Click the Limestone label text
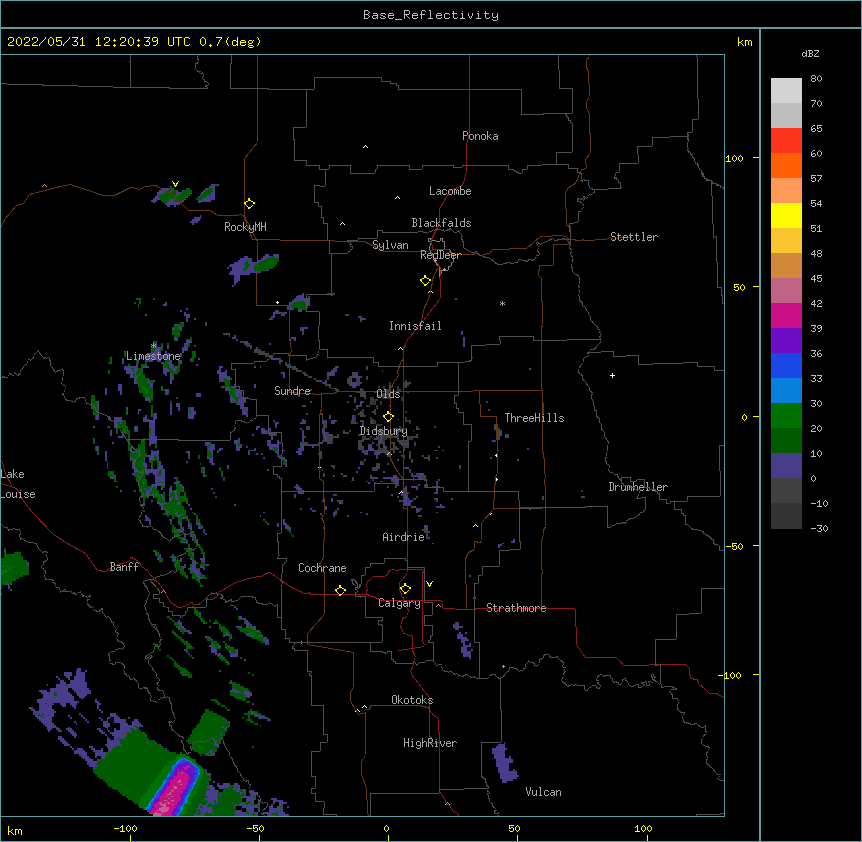Screen dimensions: 862x842 153,356
